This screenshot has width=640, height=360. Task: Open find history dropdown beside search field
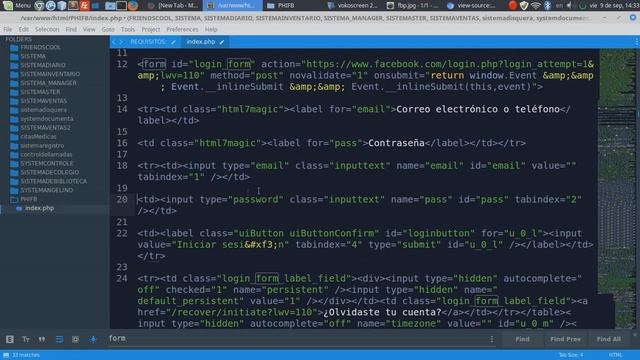click(x=491, y=339)
